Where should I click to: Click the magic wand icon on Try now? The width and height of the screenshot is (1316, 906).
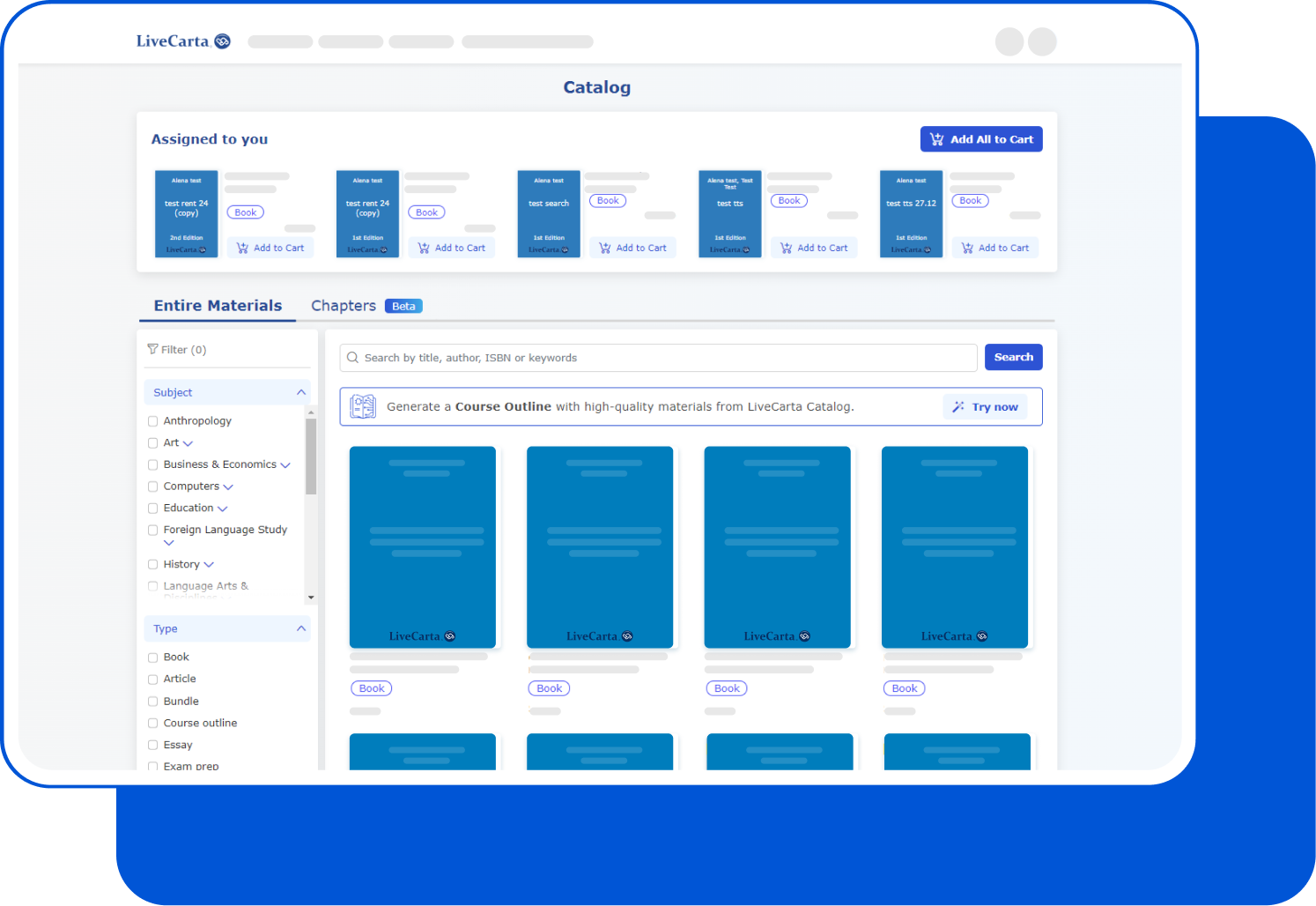pyautogui.click(x=958, y=406)
